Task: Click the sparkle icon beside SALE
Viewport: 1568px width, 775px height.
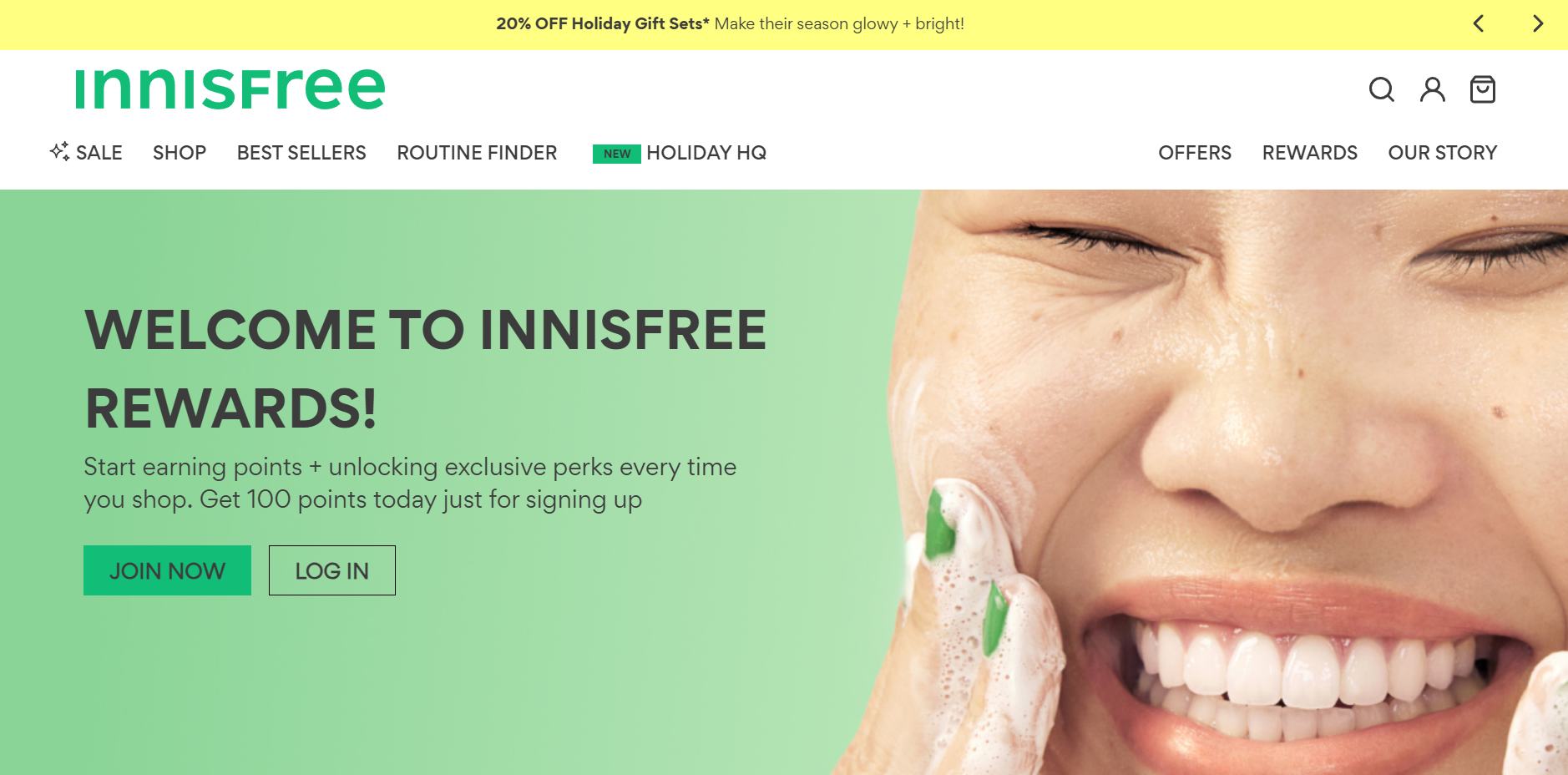Action: tap(59, 151)
